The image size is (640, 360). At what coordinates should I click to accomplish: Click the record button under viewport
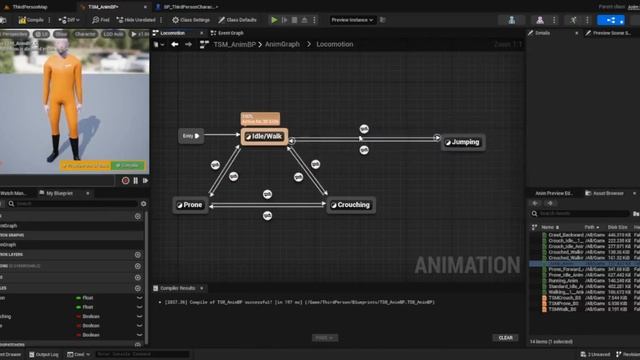click(x=125, y=180)
